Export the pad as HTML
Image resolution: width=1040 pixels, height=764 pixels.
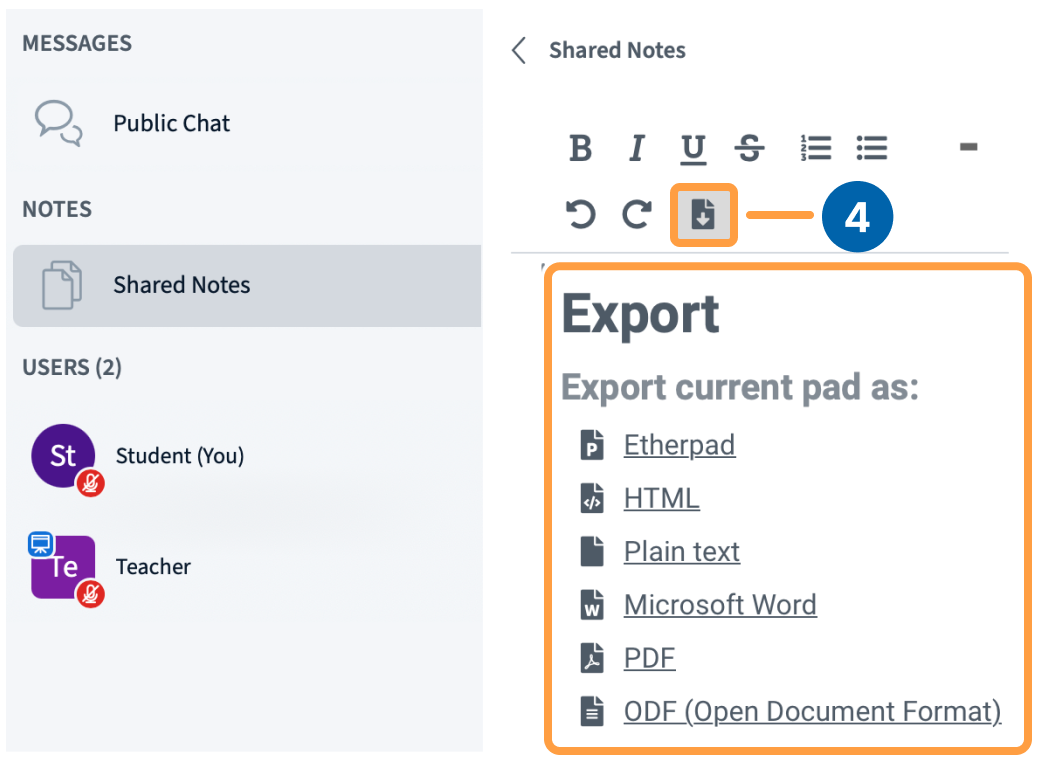[x=661, y=498]
